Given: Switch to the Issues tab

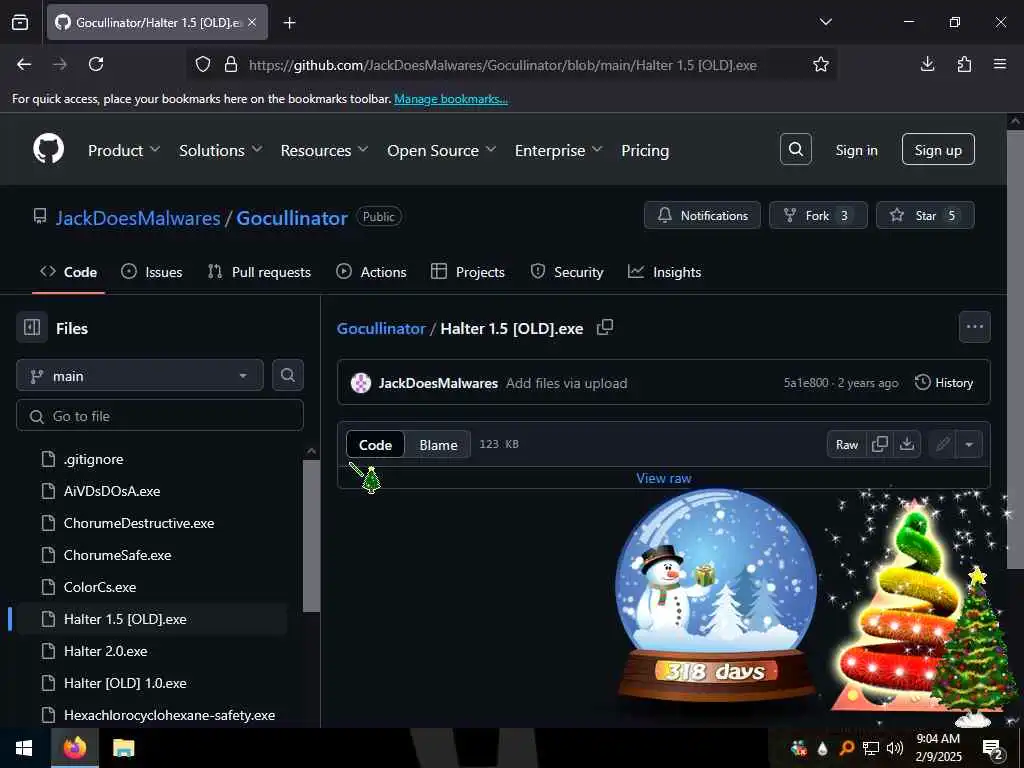Looking at the screenshot, I should pos(152,272).
